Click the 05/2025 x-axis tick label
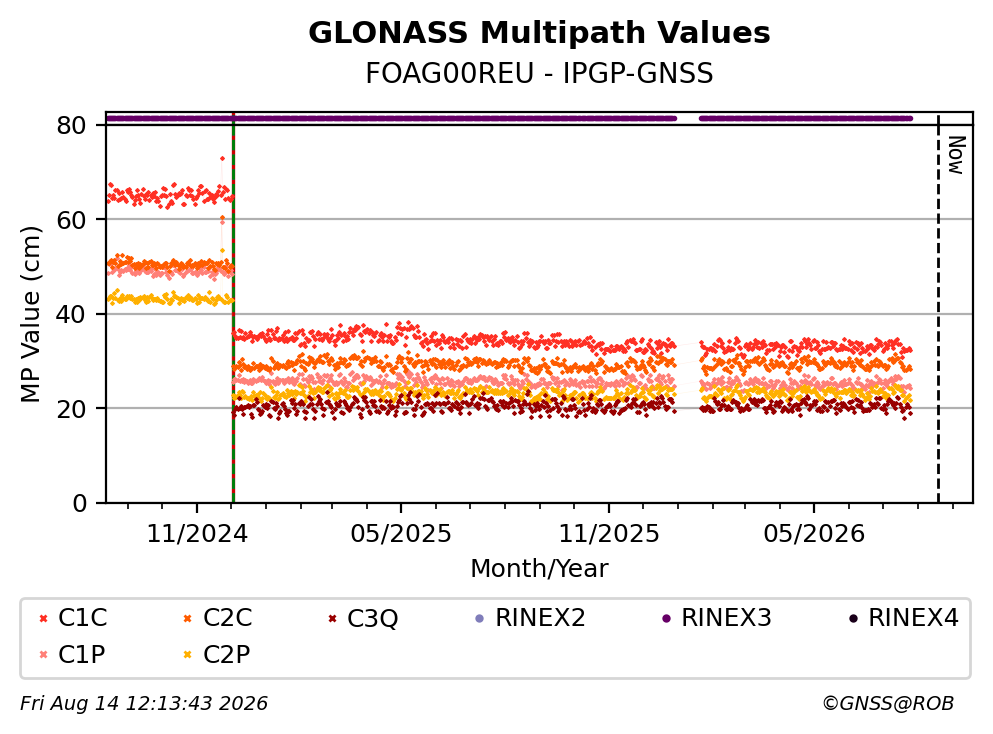 (x=401, y=534)
